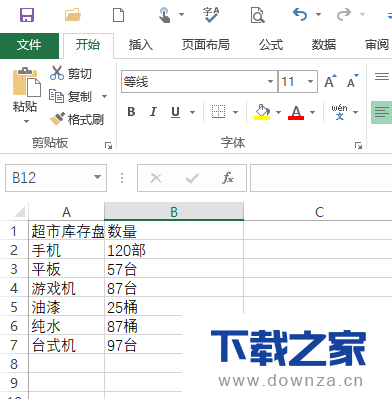Select cell containing 台式机
This screenshot has height=399, width=392.
67,345
